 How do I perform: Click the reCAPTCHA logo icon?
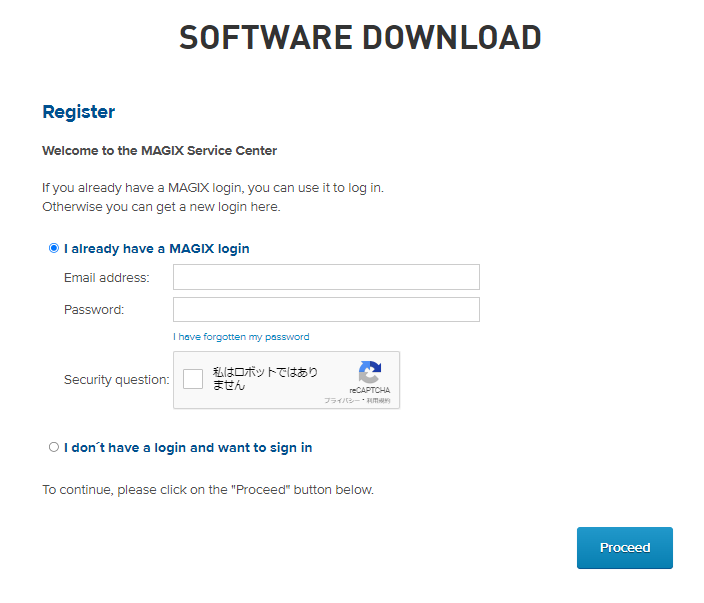[x=370, y=372]
